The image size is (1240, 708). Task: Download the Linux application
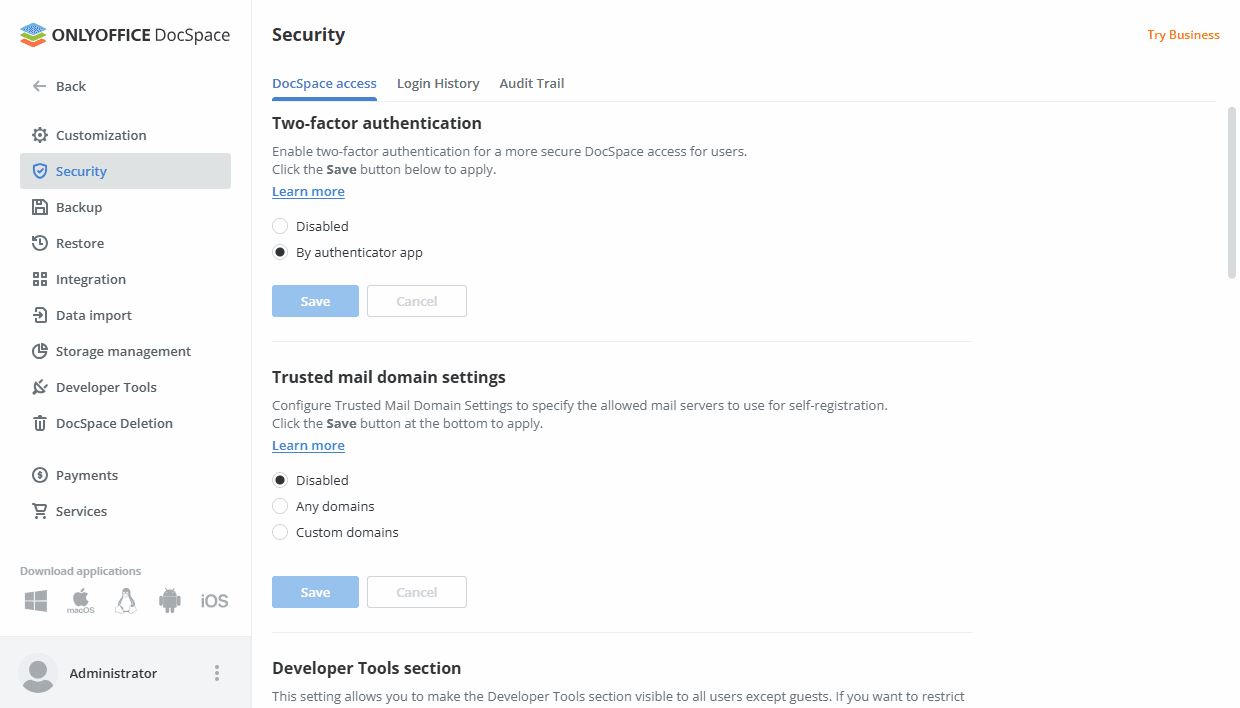click(x=125, y=599)
